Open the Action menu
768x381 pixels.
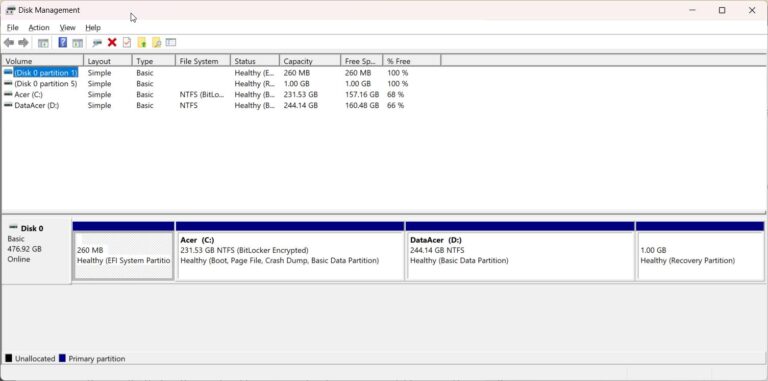[39, 27]
